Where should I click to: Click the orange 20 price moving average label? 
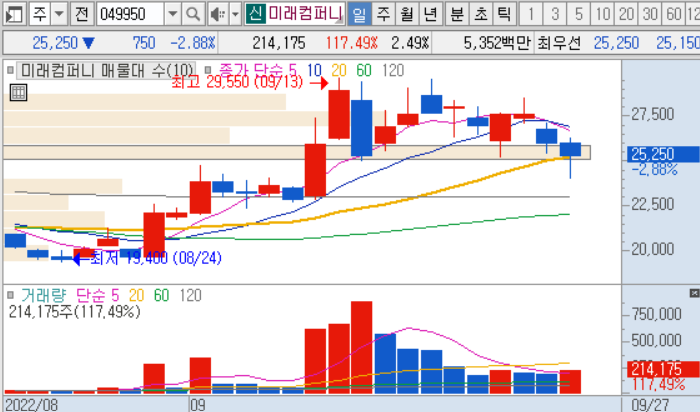pos(339,70)
